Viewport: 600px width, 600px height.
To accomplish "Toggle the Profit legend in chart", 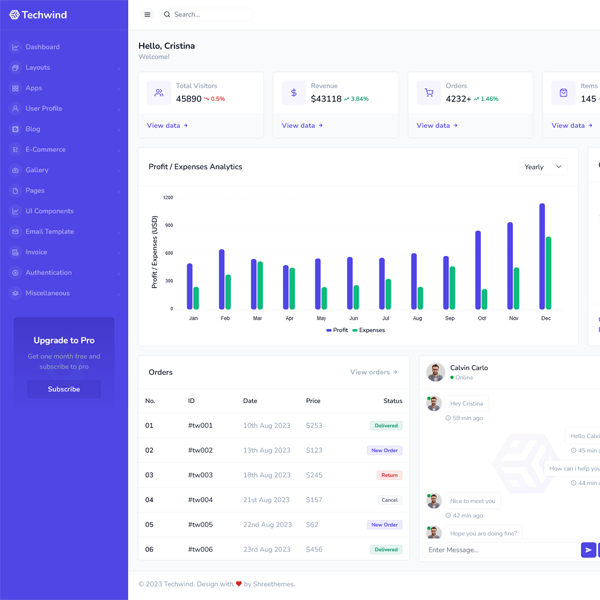I will (337, 330).
